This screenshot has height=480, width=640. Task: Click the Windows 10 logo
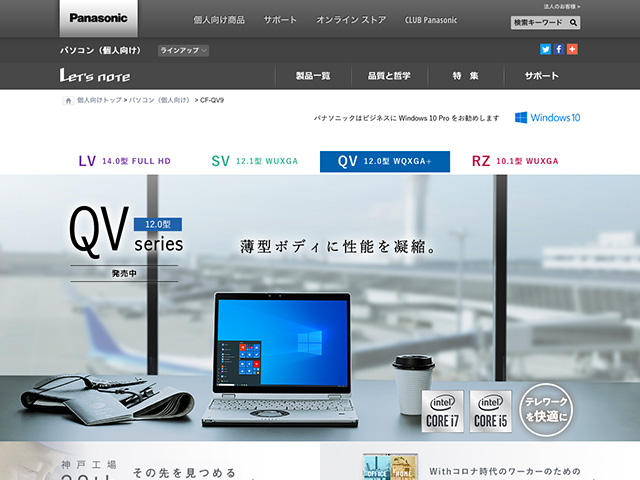(x=547, y=118)
